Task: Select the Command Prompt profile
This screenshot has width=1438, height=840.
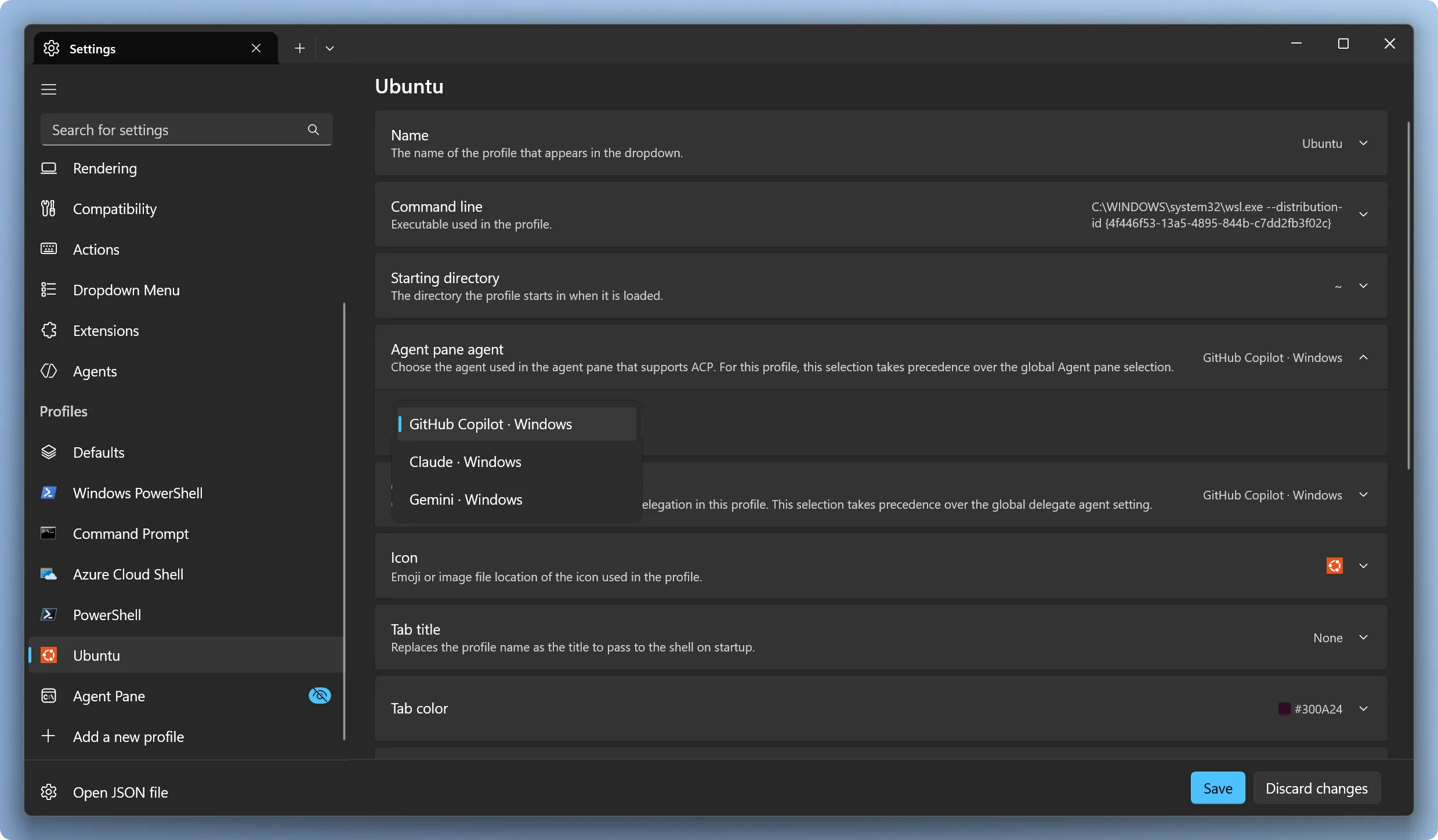Action: (x=186, y=534)
